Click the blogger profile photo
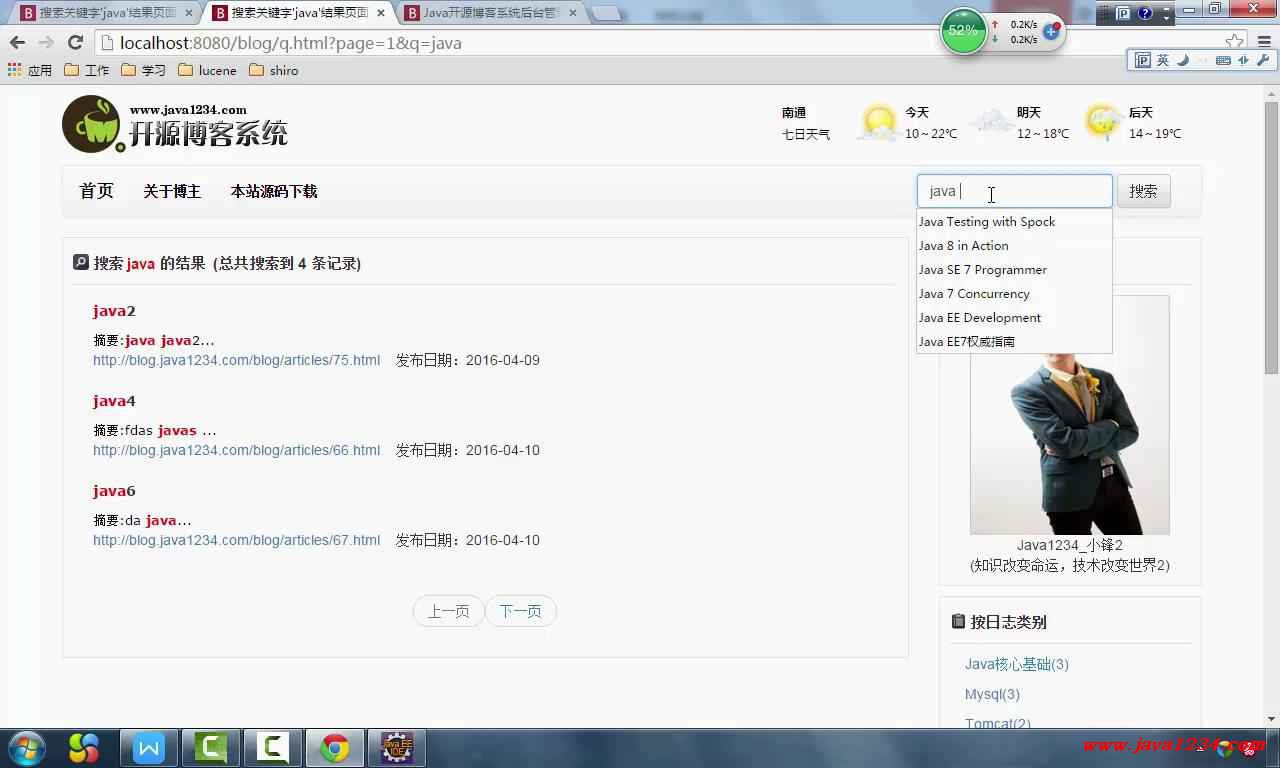Screen dimensions: 1280x768 pyautogui.click(x=1069, y=414)
